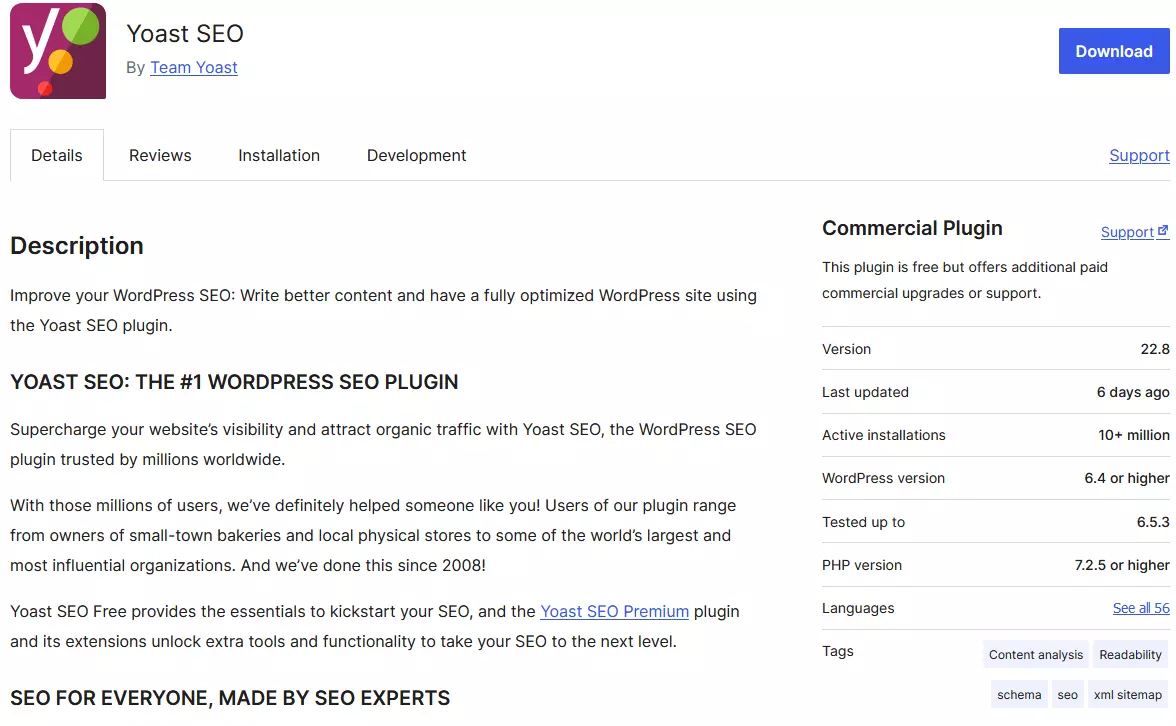Click Support in the tab bar
Viewport: 1176px width, 726px height.
tap(1138, 155)
